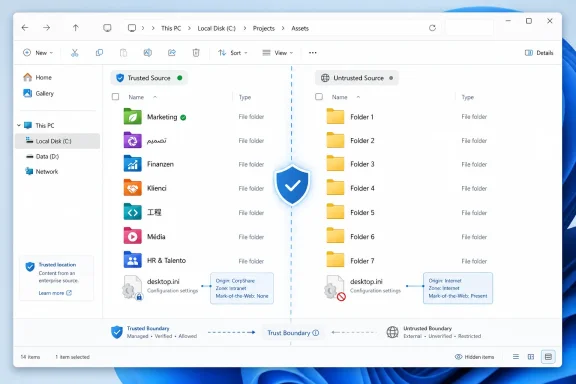This screenshot has height=384, width=576.
Task: Expand breadcrumb chevron after Projects
Action: tap(283, 28)
